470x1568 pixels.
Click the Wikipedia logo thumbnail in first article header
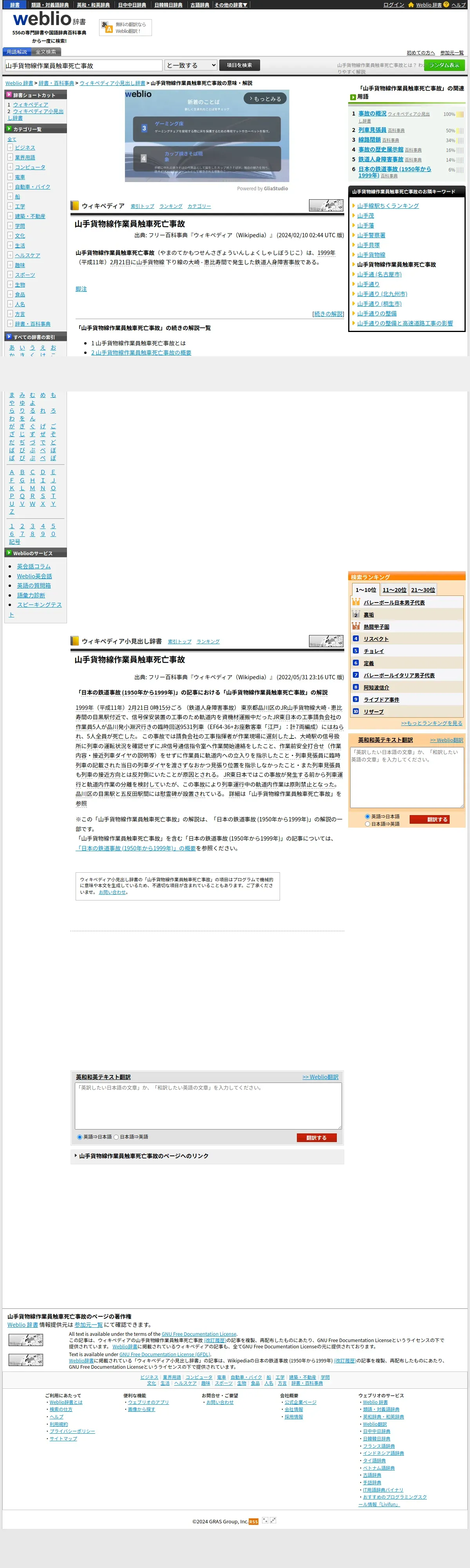coord(326,205)
